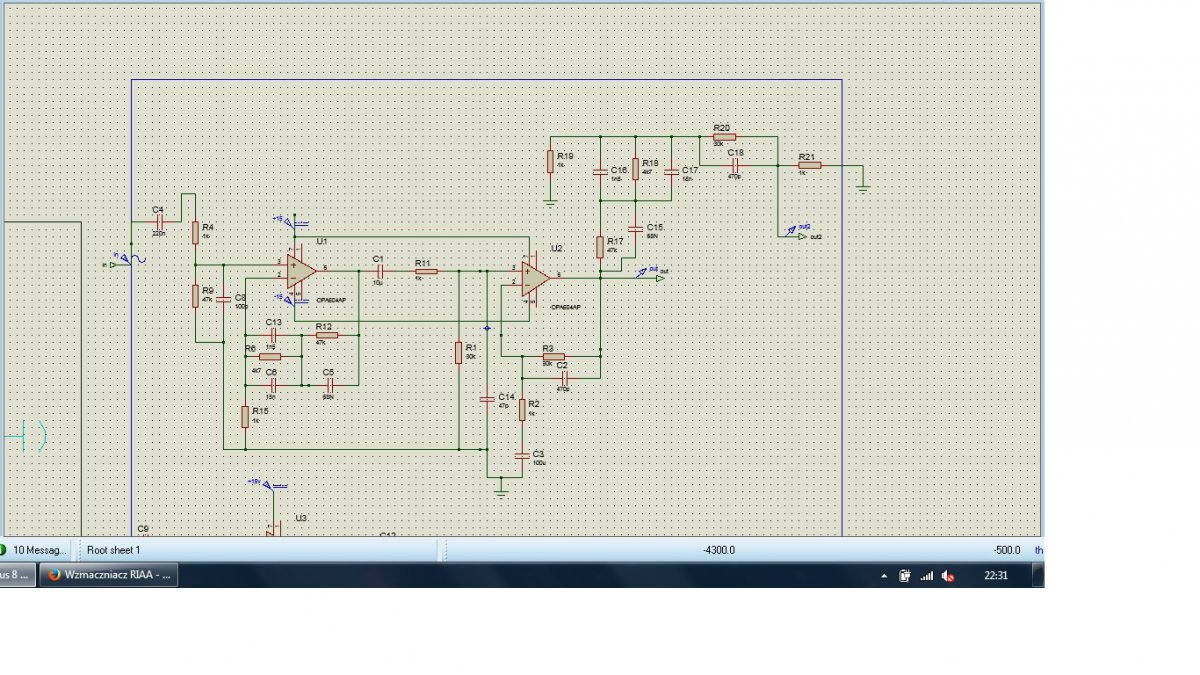Select resistor R3
The image size is (1200, 675).
553,356
